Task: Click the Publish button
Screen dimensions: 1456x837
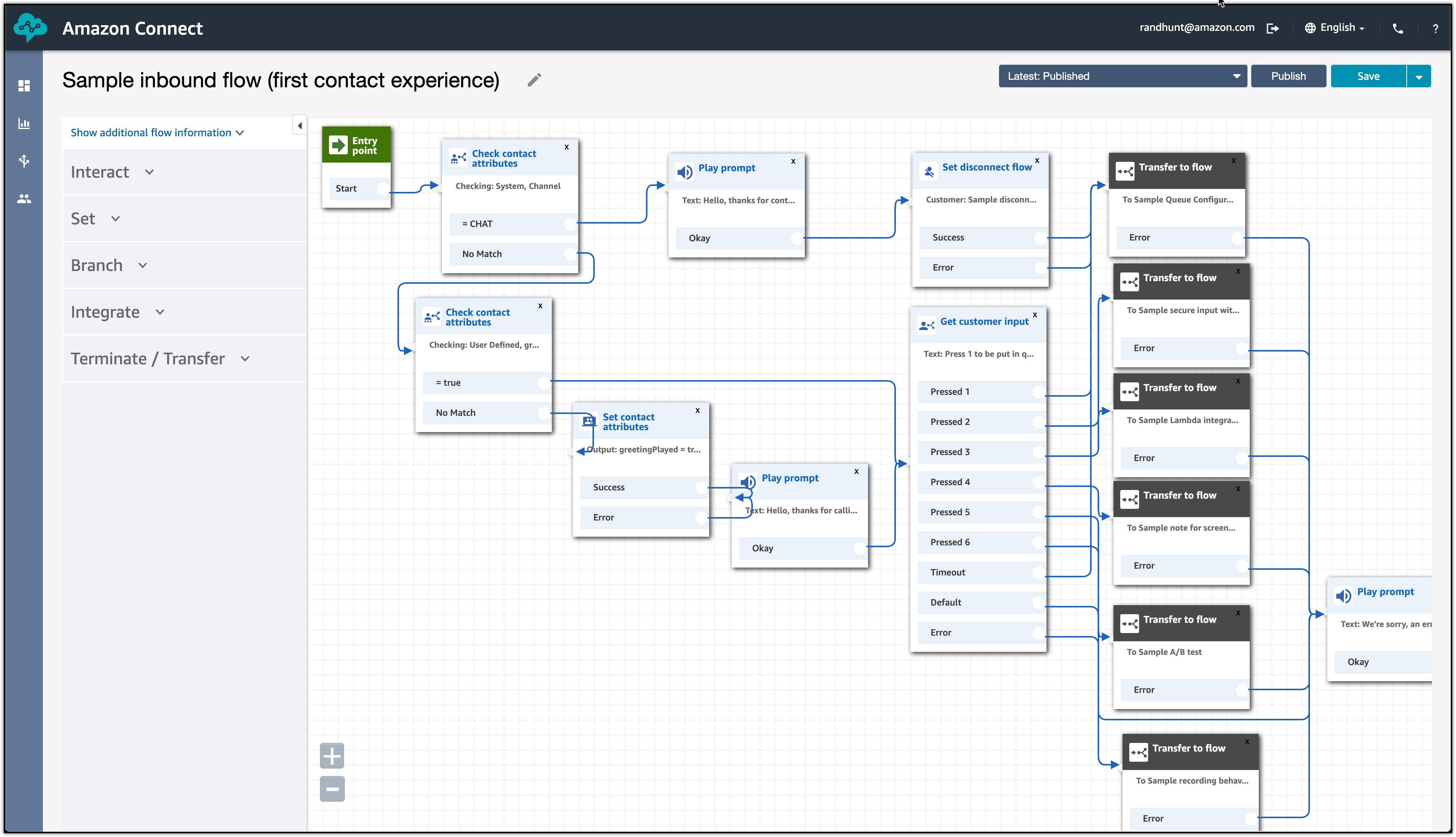Action: [x=1288, y=76]
